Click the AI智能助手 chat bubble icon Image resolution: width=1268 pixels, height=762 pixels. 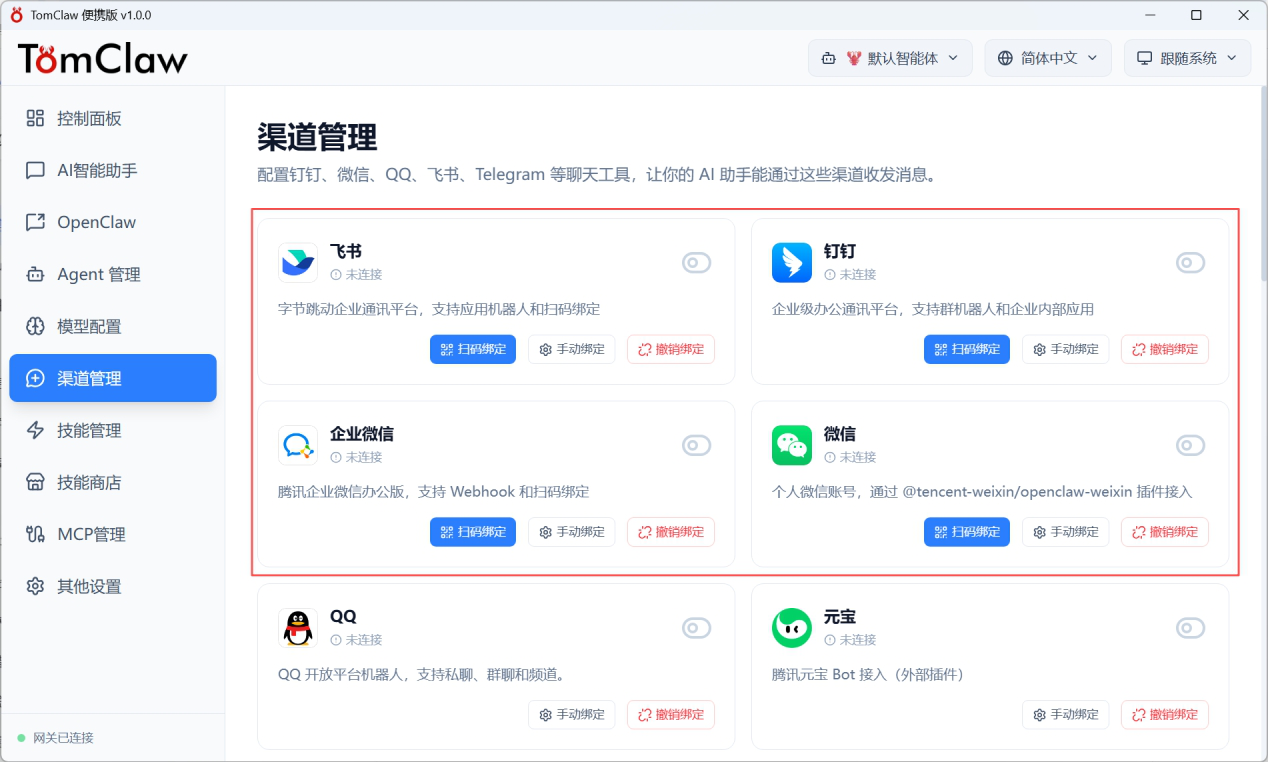[x=35, y=170]
